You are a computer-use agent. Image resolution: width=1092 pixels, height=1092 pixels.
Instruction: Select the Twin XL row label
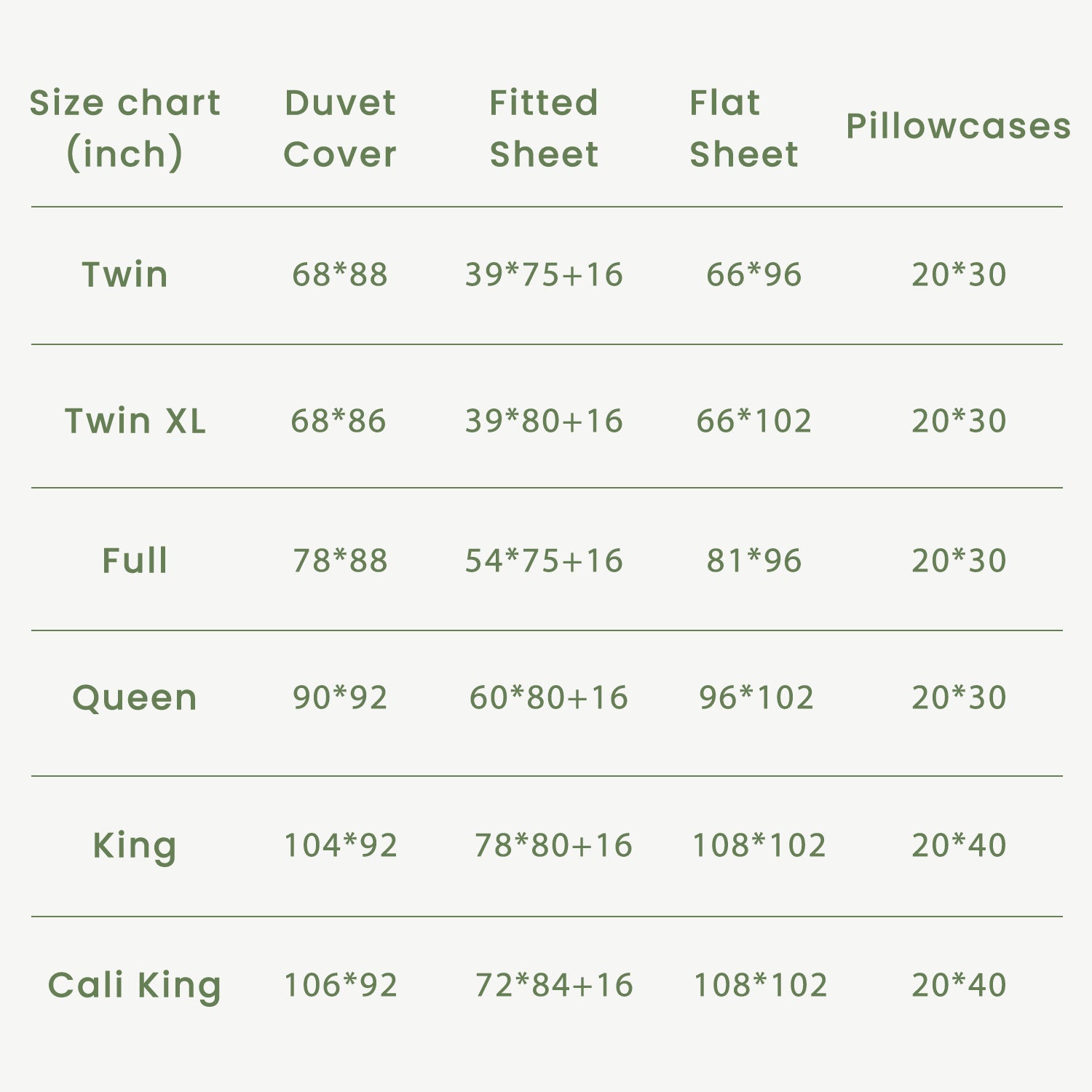(135, 421)
